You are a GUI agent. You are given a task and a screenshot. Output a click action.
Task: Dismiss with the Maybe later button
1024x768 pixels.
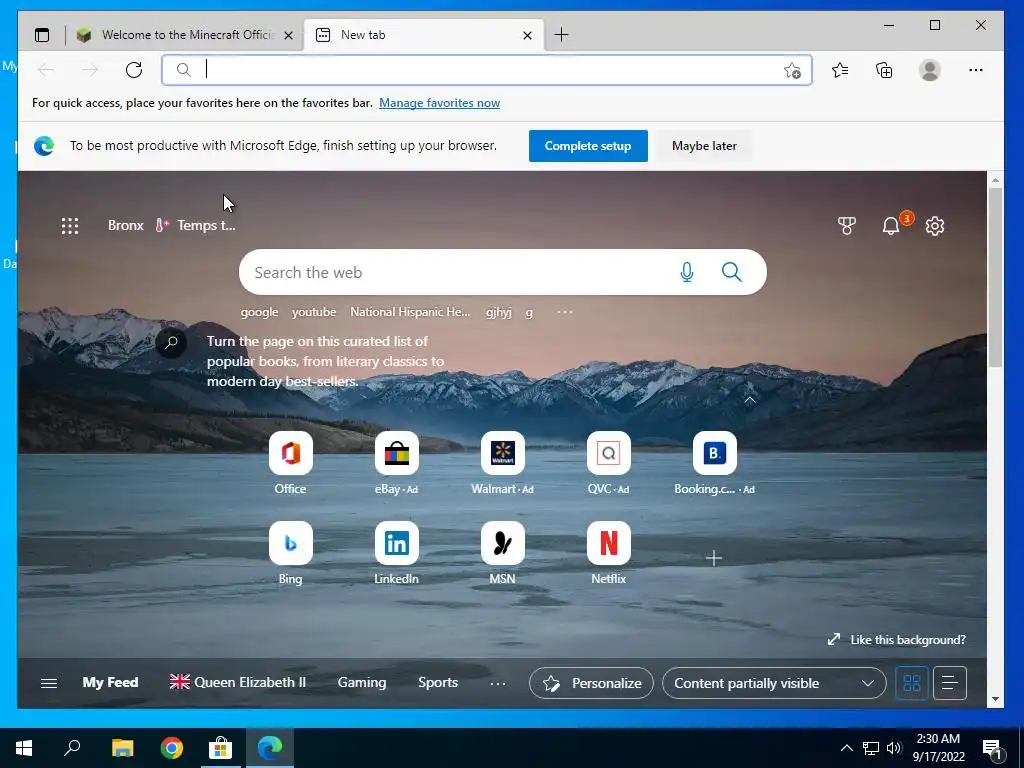[704, 146]
